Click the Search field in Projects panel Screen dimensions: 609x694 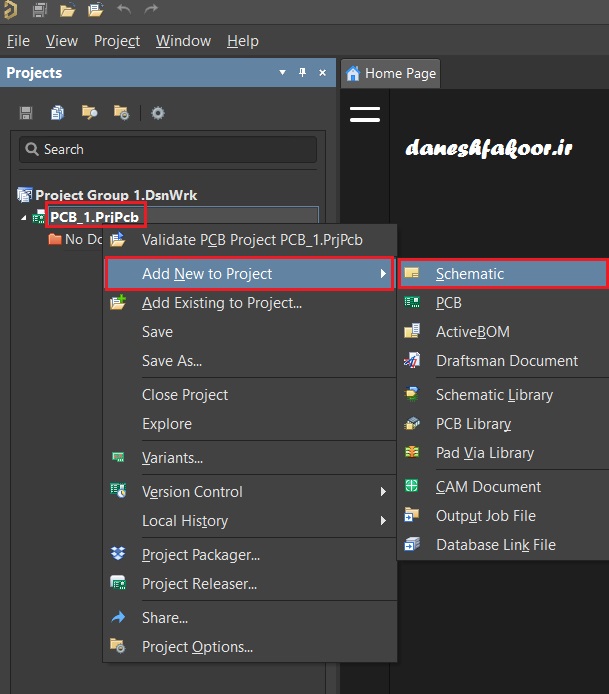click(x=168, y=149)
